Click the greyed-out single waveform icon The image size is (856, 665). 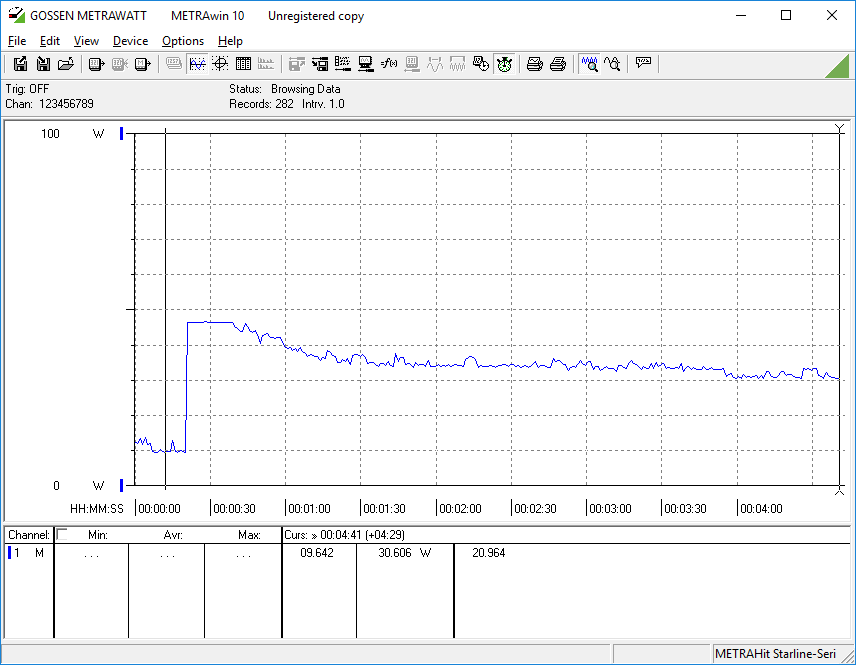pos(435,64)
